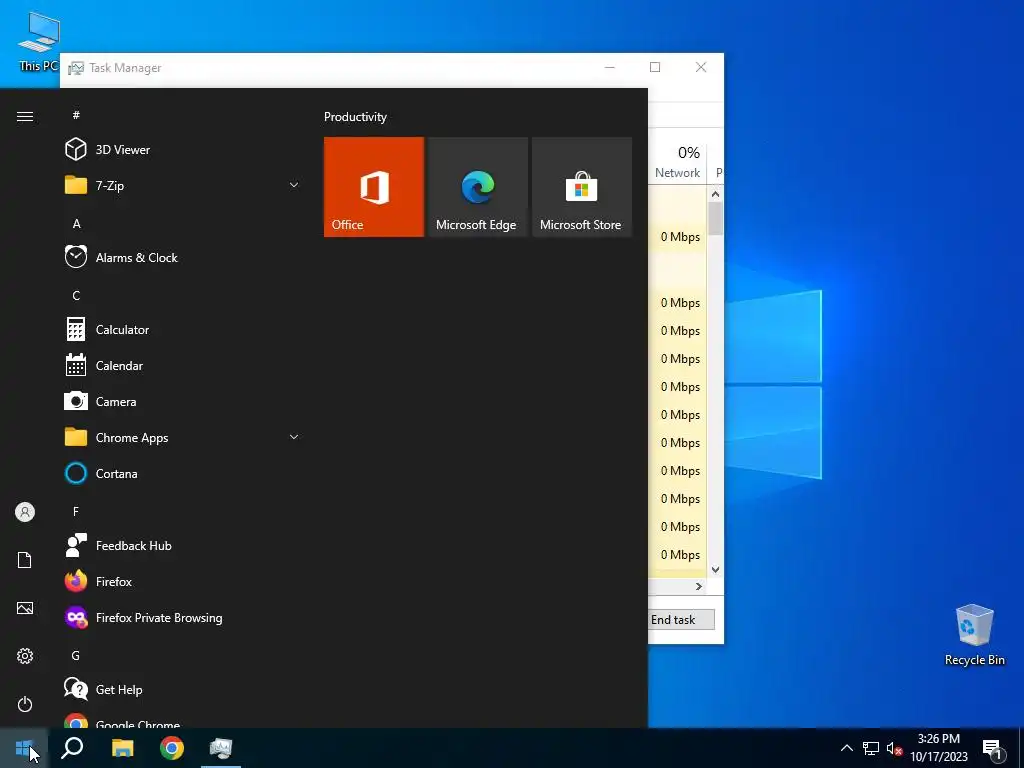Click the Microsoft Store tile
The height and width of the screenshot is (768, 1024).
pyautogui.click(x=582, y=187)
